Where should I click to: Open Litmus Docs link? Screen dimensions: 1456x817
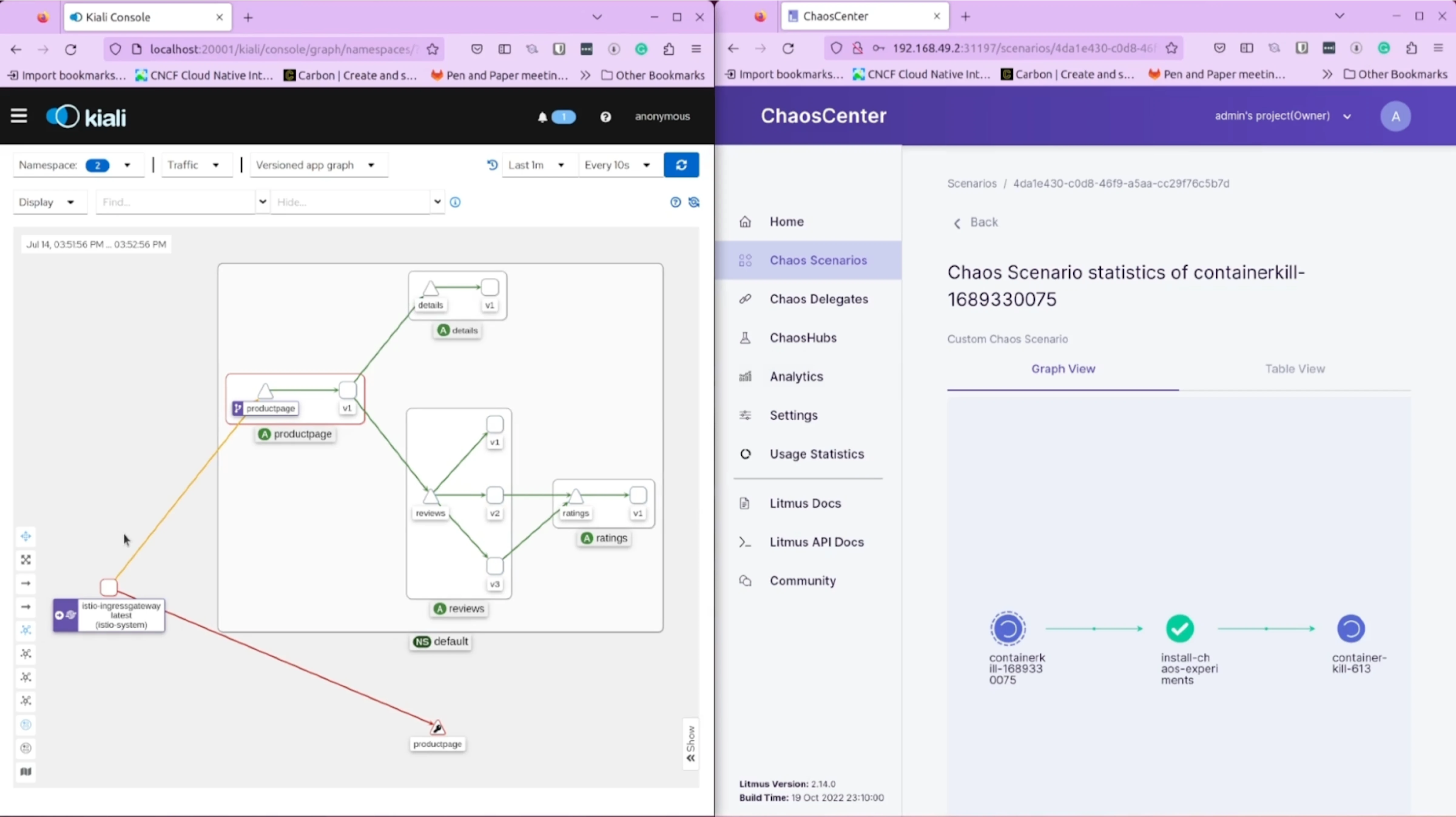tap(808, 504)
